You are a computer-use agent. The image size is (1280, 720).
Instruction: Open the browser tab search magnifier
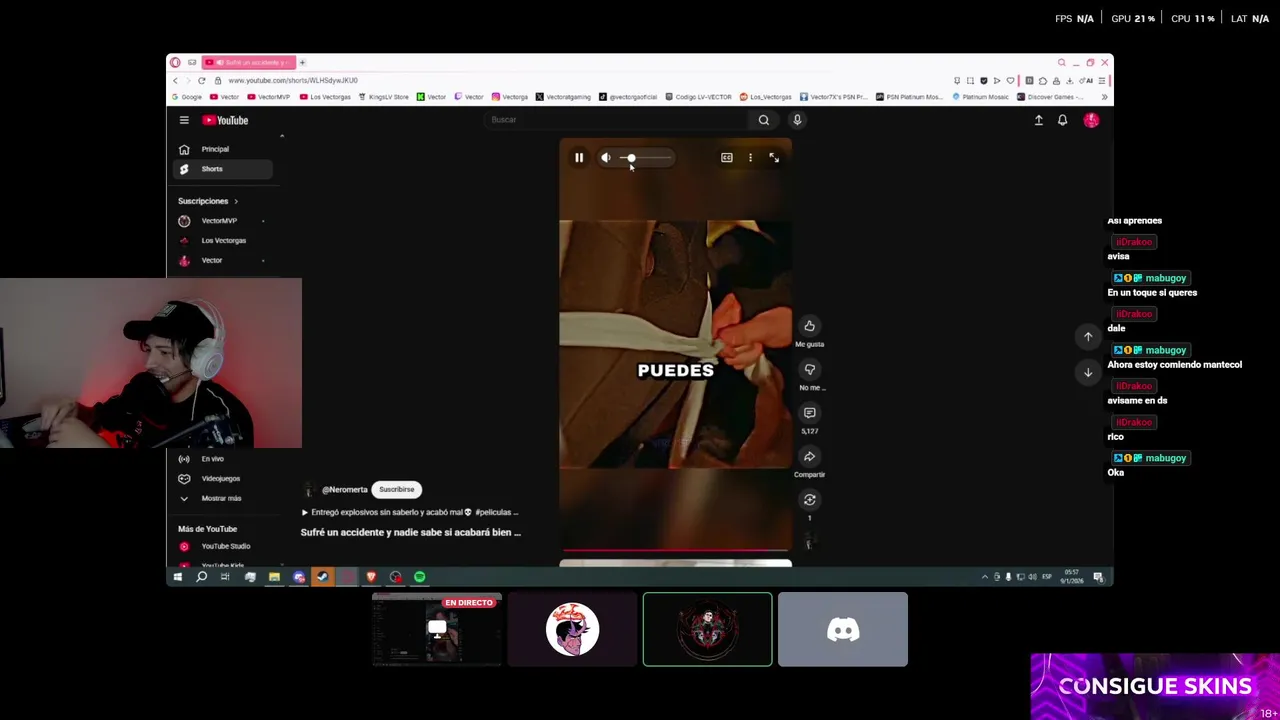click(1062, 62)
